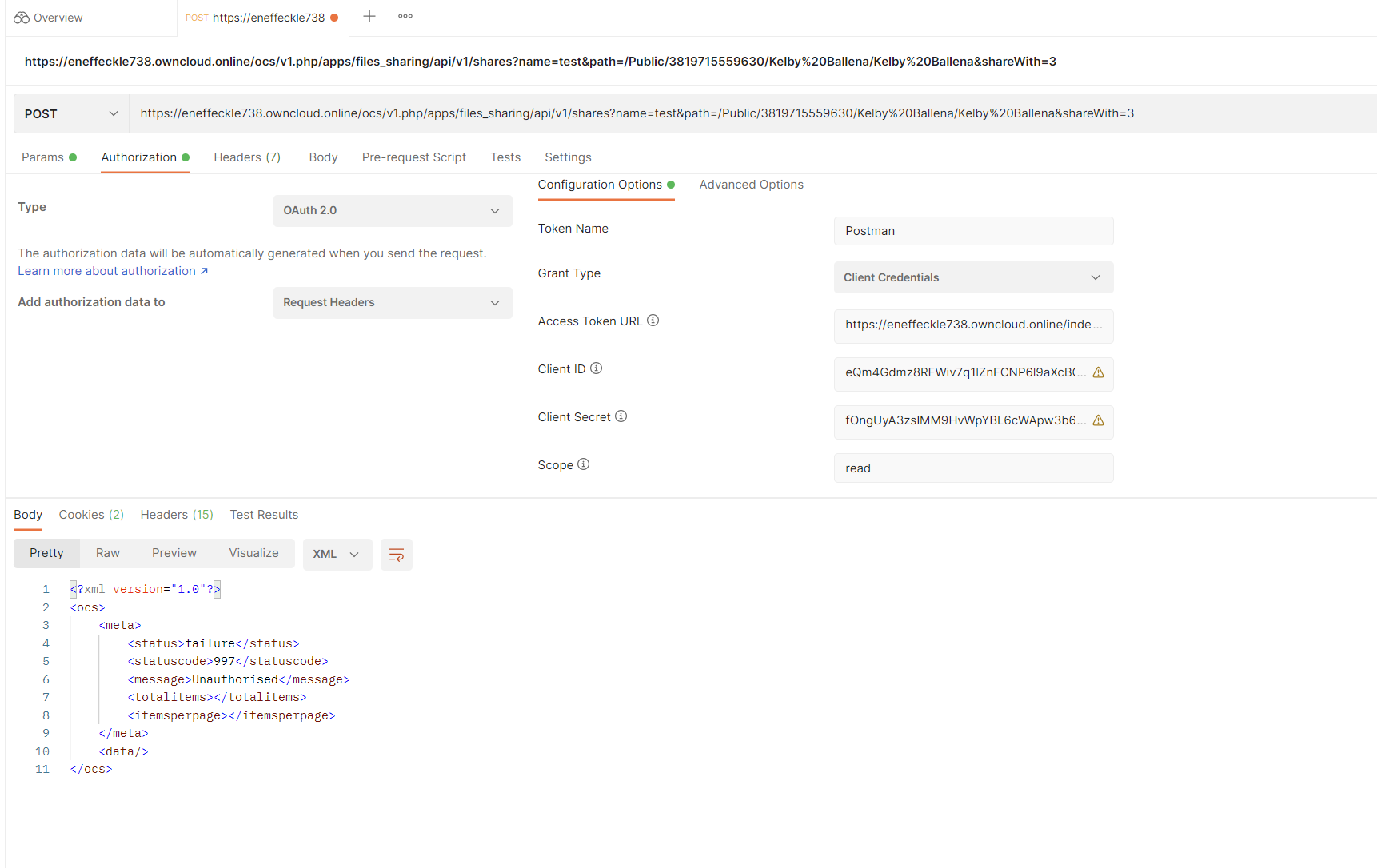Viewport: 1377px width, 868px height.
Task: Click the itemsperpage line in response
Action: point(231,715)
